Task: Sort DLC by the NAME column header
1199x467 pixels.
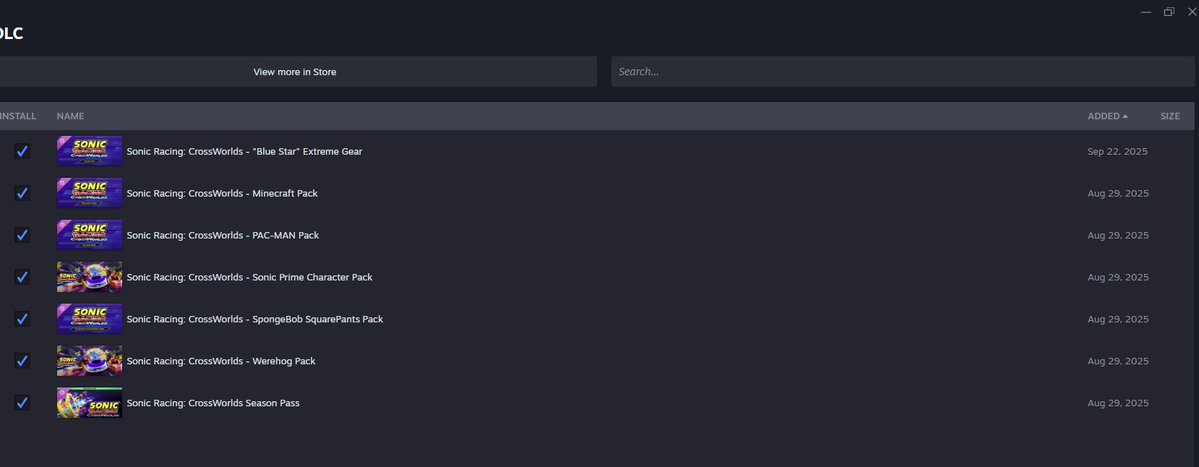Action: coord(70,116)
